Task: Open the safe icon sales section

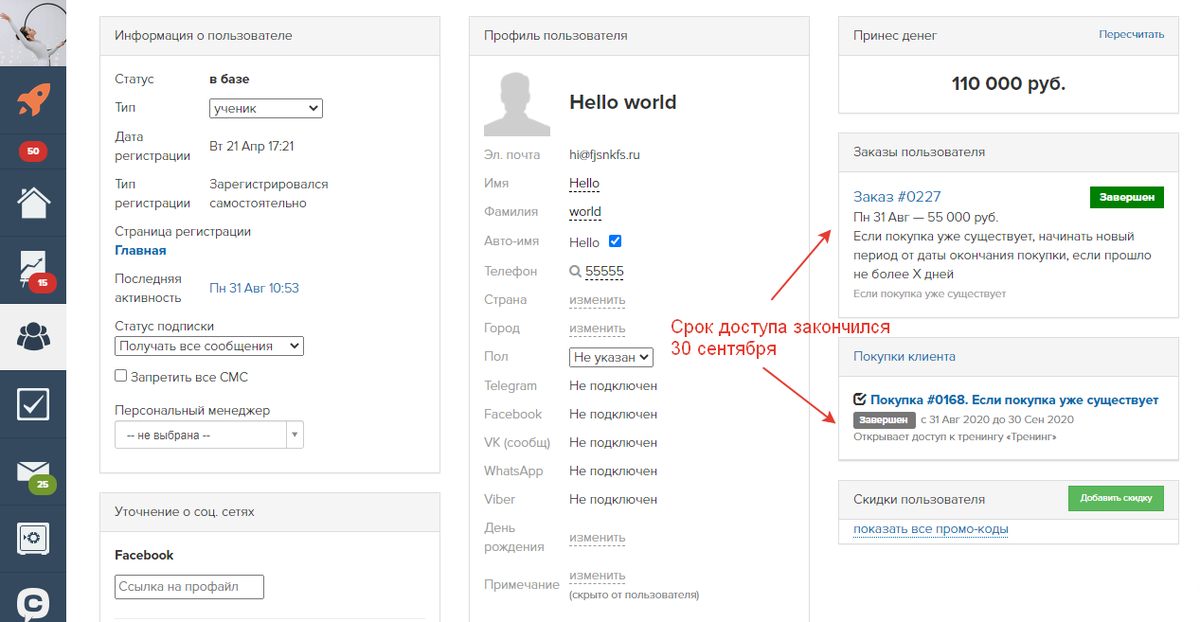Action: (x=33, y=539)
